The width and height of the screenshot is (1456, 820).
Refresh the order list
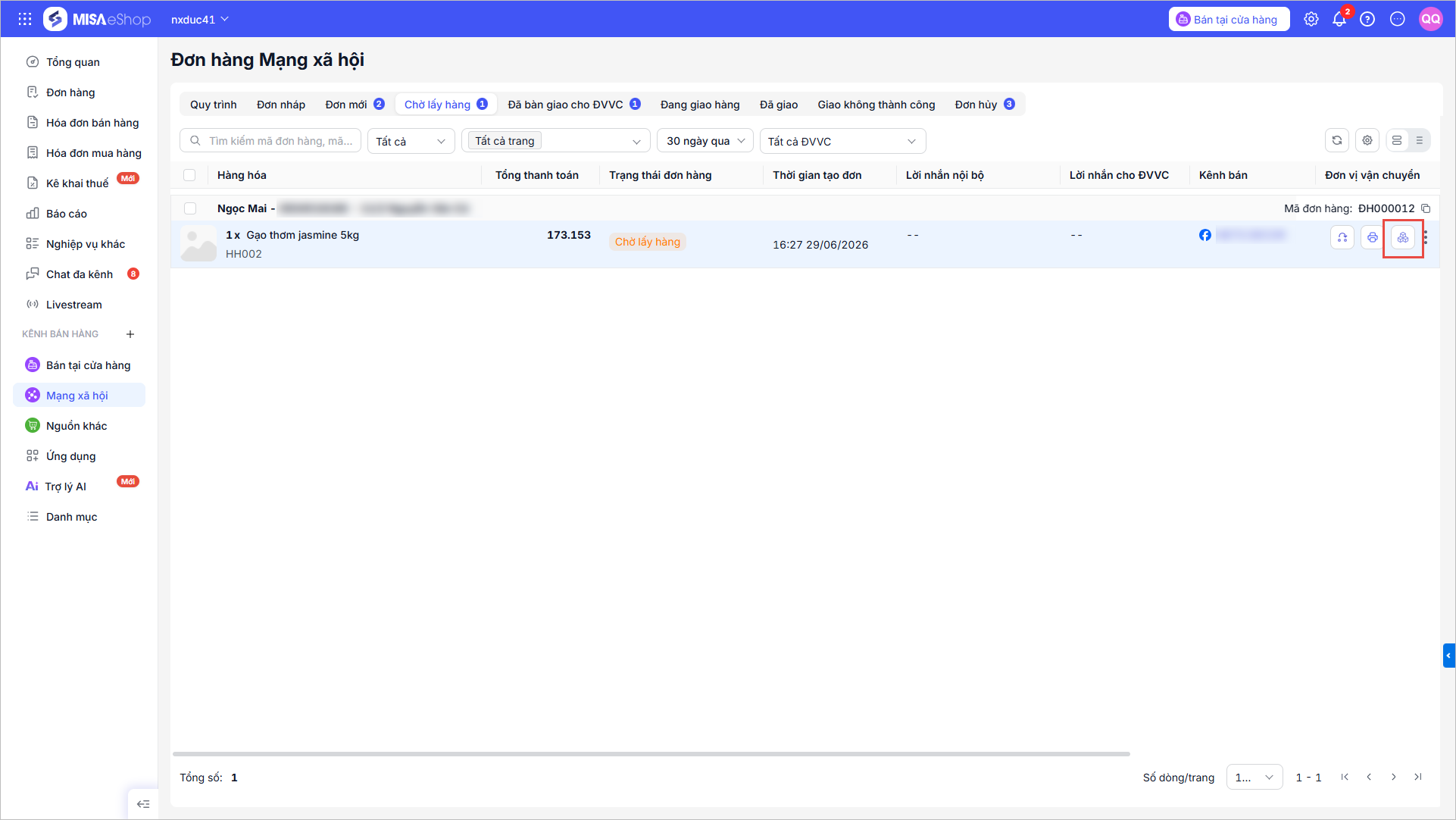point(1337,140)
